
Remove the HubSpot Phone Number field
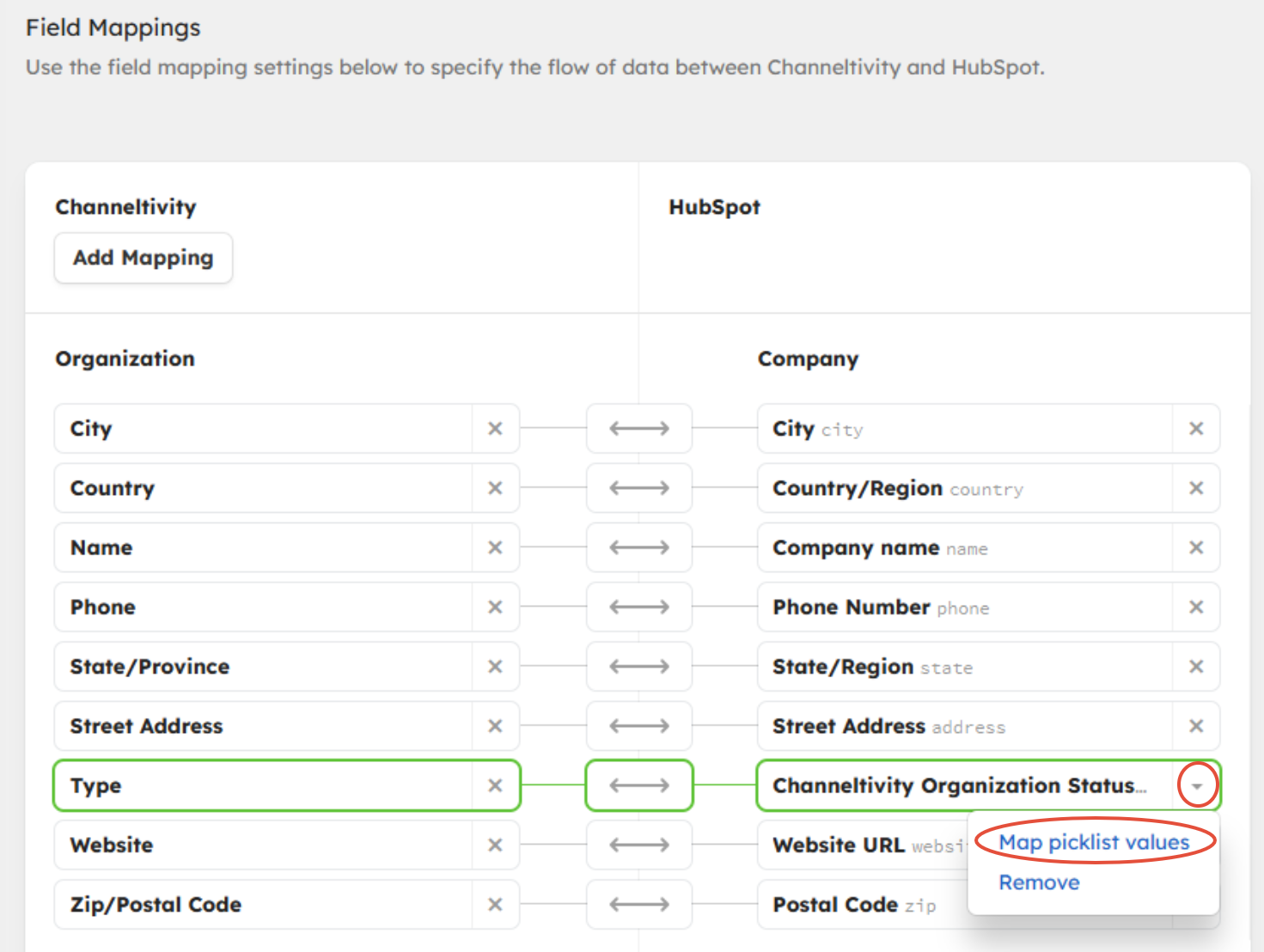coord(1196,607)
